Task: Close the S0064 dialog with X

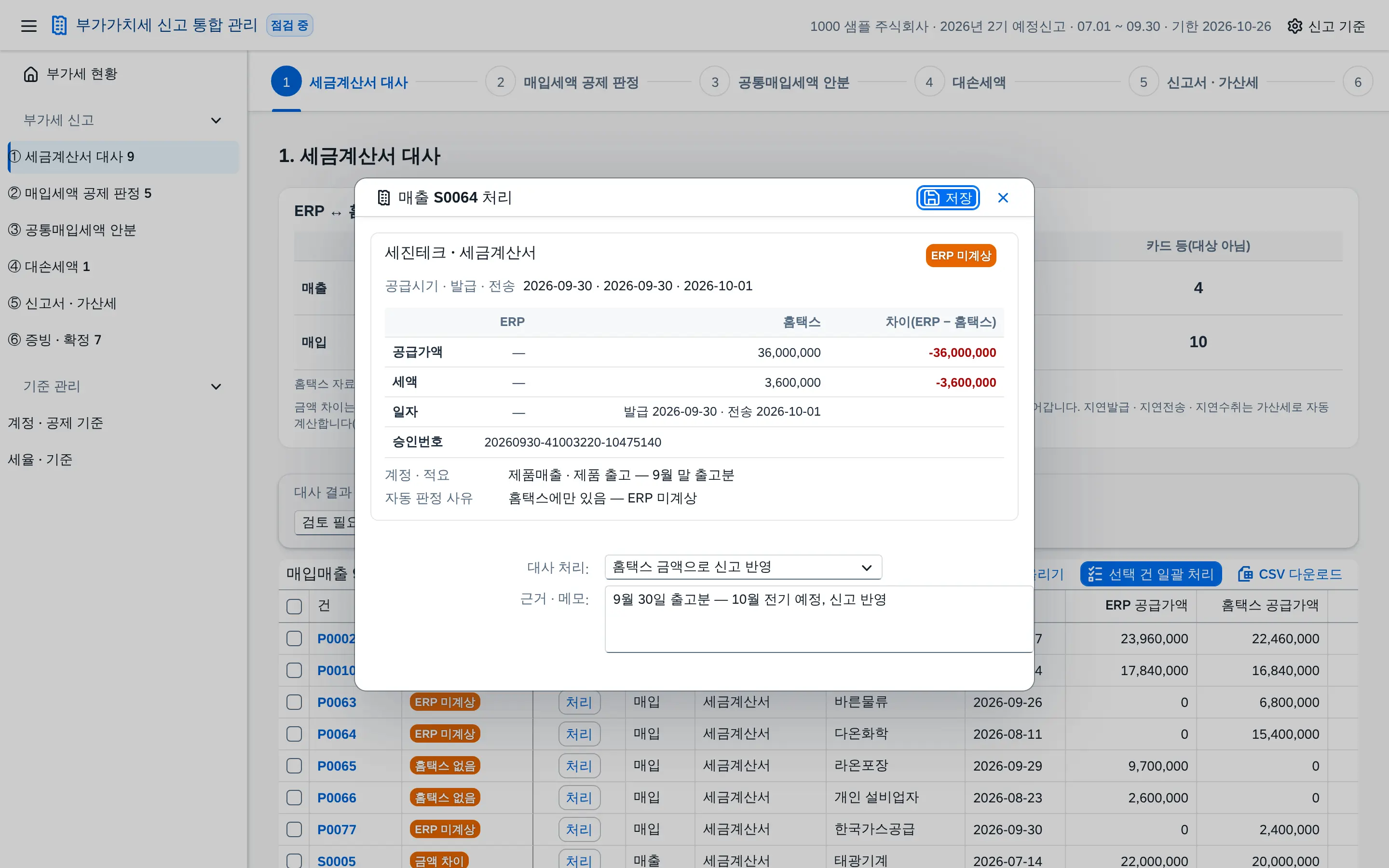Action: [x=1003, y=198]
